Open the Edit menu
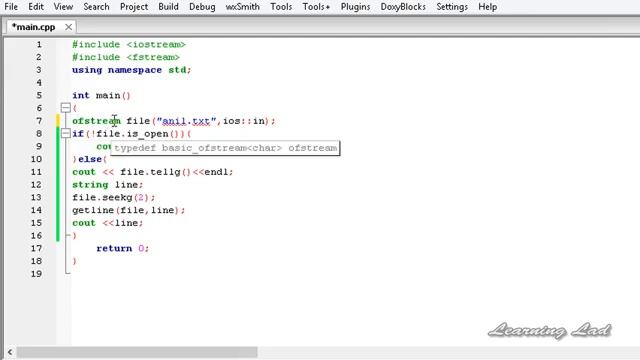Screen dimensions: 640x360 click(36, 7)
